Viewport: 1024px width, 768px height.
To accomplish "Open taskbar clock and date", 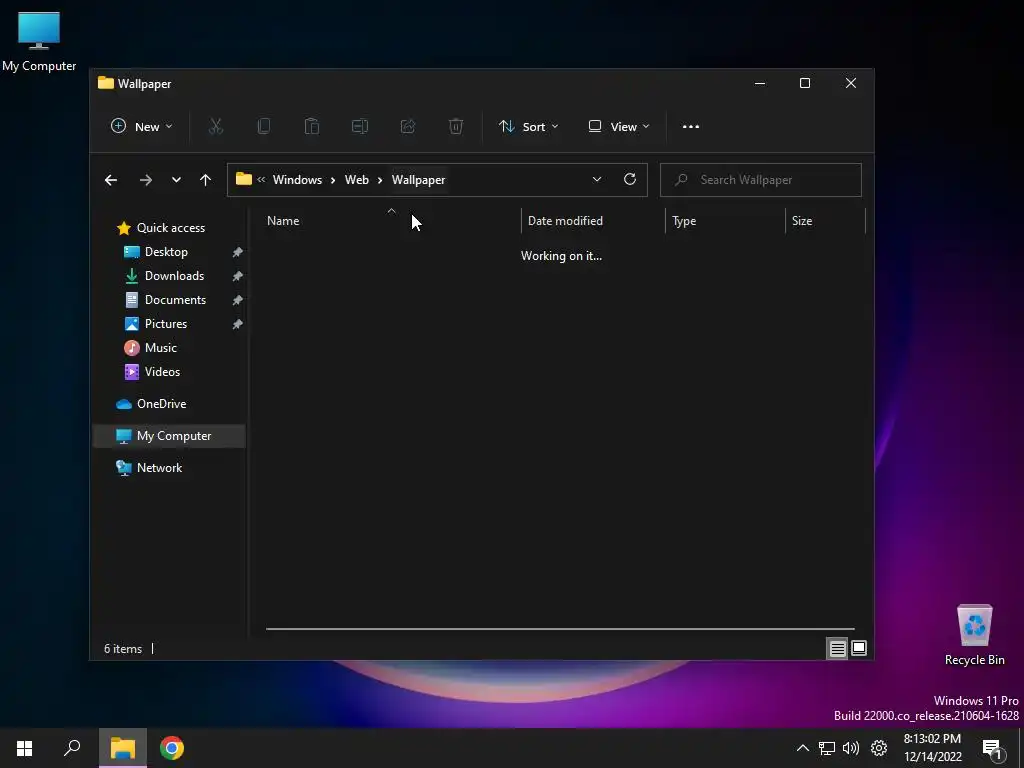I will coord(933,748).
